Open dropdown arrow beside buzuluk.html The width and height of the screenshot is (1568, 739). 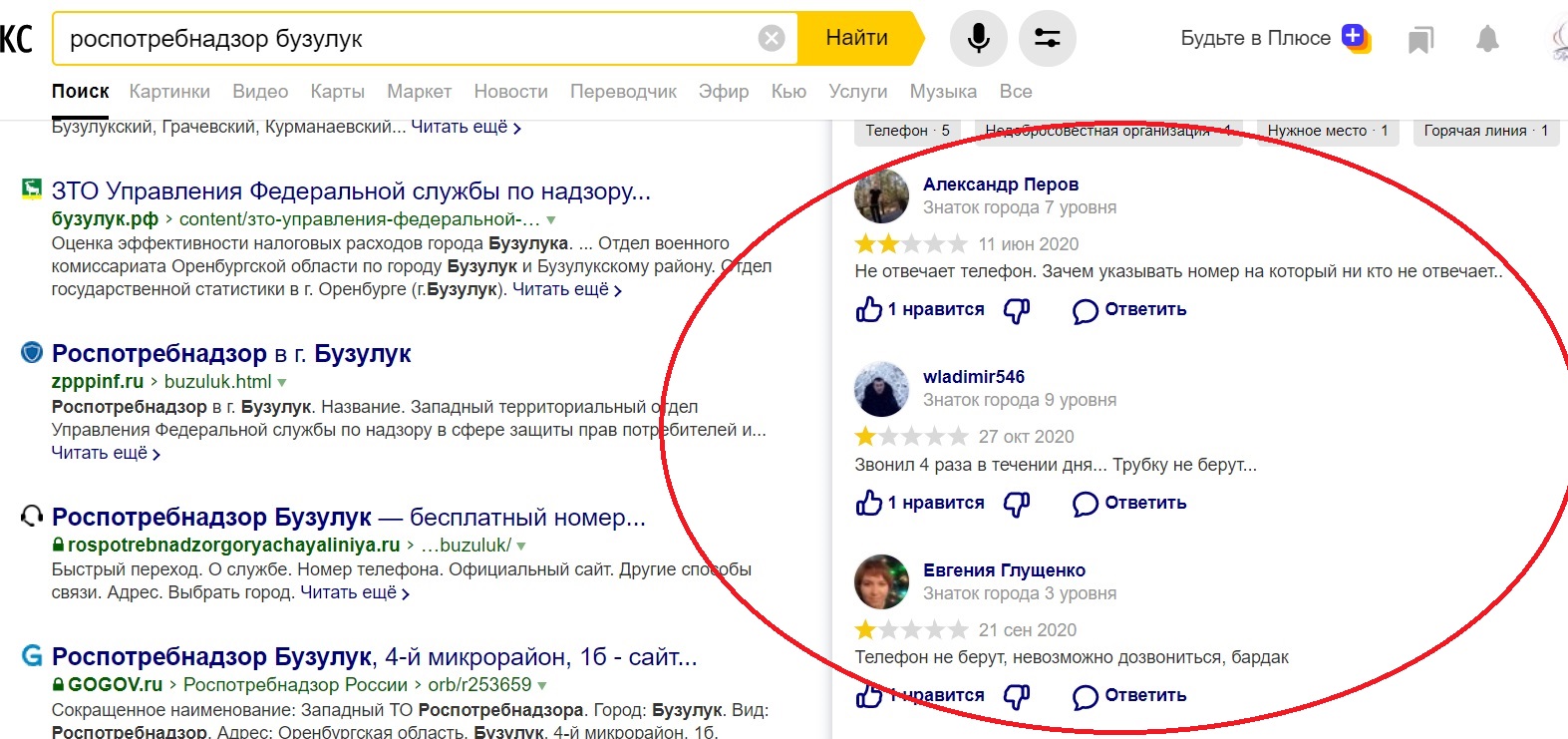282,383
